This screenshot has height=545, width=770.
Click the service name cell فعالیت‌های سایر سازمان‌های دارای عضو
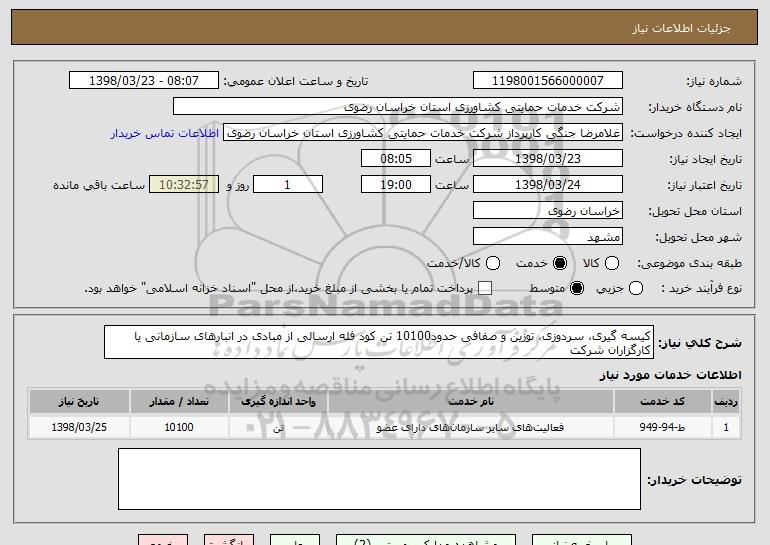point(471,427)
